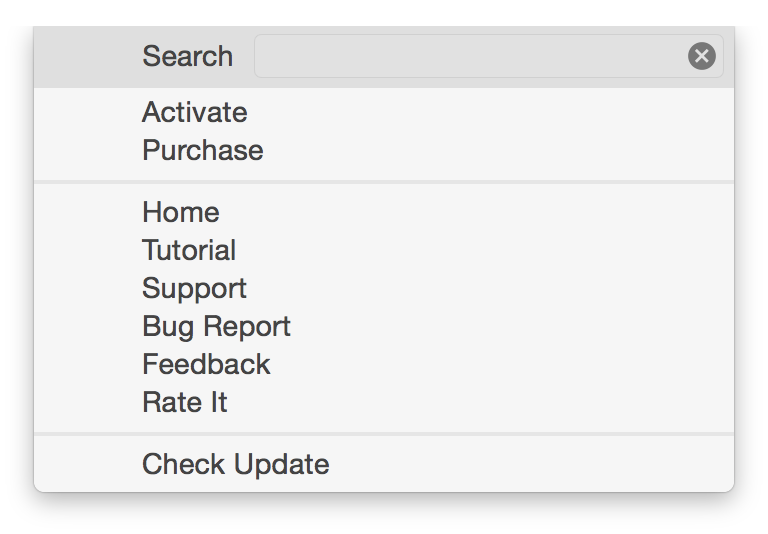The height and width of the screenshot is (534, 768).
Task: Send comments via the Feedback item
Action: point(206,364)
